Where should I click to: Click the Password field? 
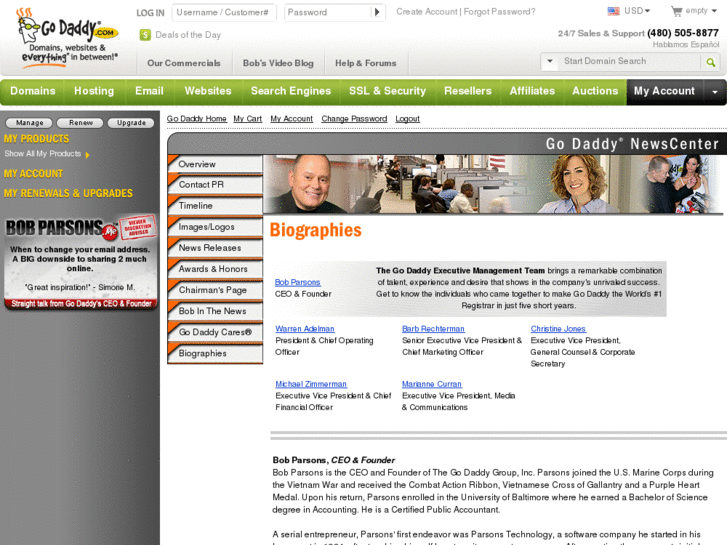[328, 13]
